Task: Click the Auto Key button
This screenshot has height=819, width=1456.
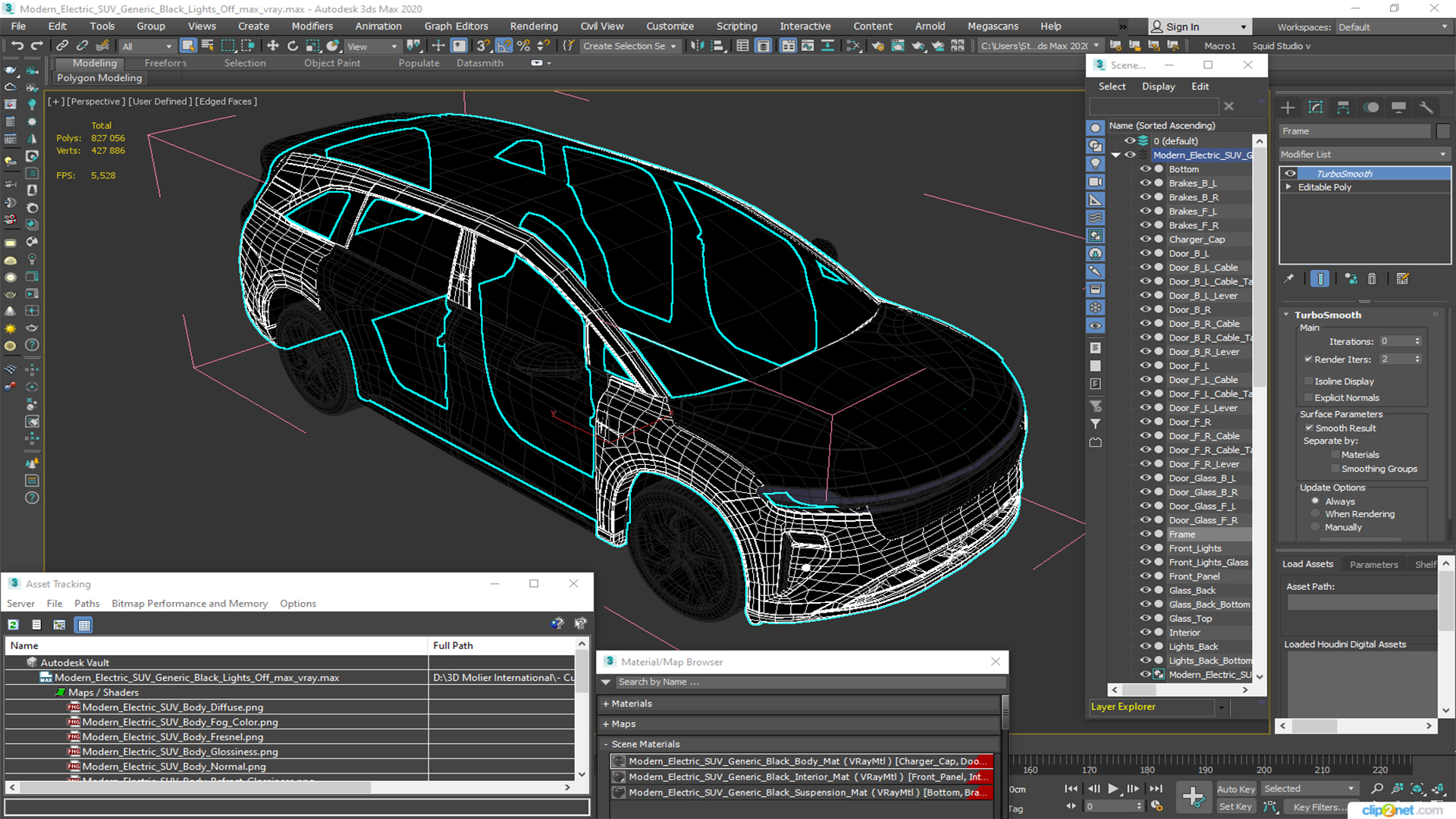Action: (1235, 789)
